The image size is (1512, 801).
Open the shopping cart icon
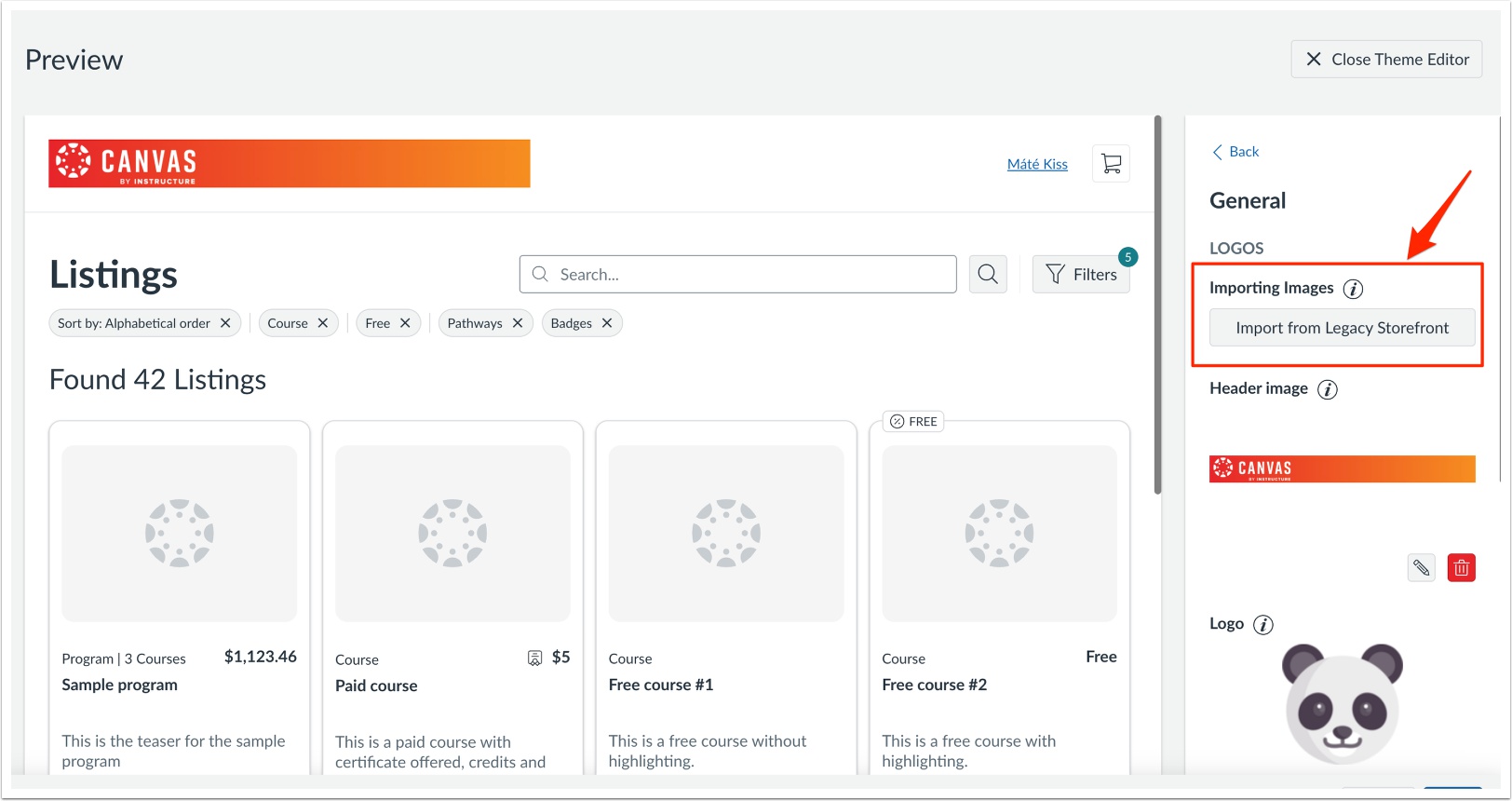point(1111,164)
